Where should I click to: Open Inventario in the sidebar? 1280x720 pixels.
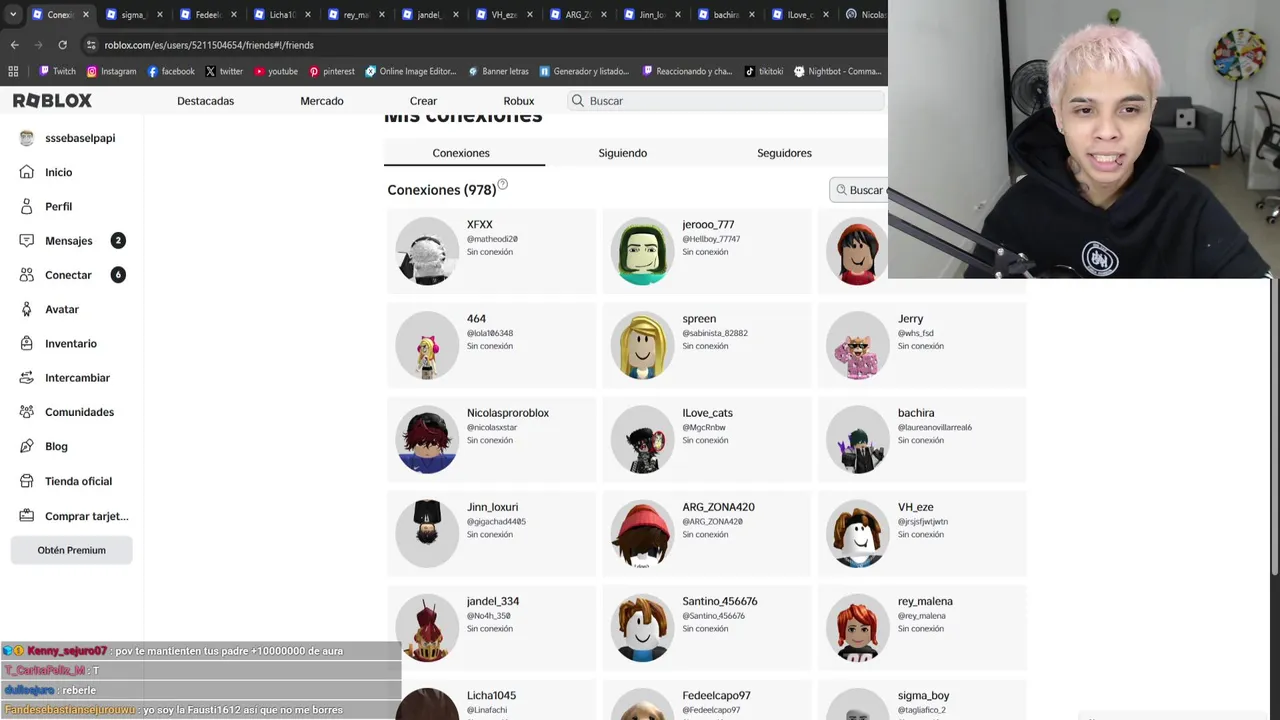pyautogui.click(x=70, y=343)
